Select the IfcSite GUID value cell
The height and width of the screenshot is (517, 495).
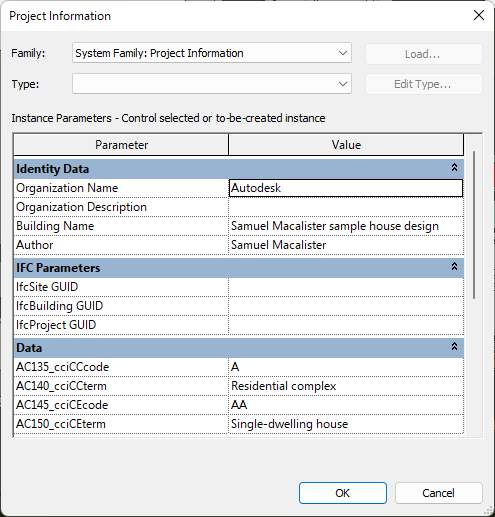[x=346, y=287]
